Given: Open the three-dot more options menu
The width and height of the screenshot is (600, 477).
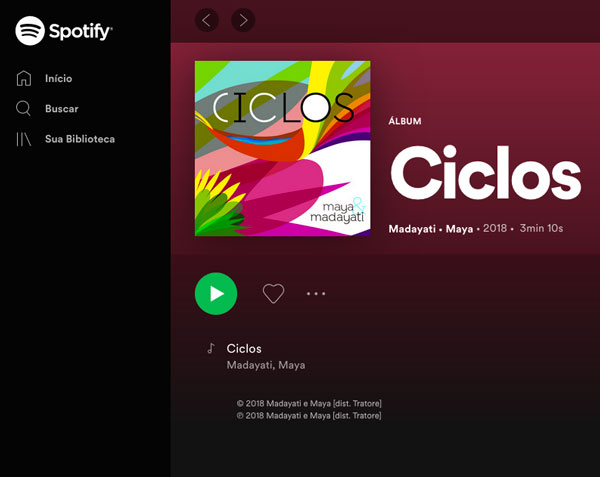Looking at the screenshot, I should [x=316, y=294].
